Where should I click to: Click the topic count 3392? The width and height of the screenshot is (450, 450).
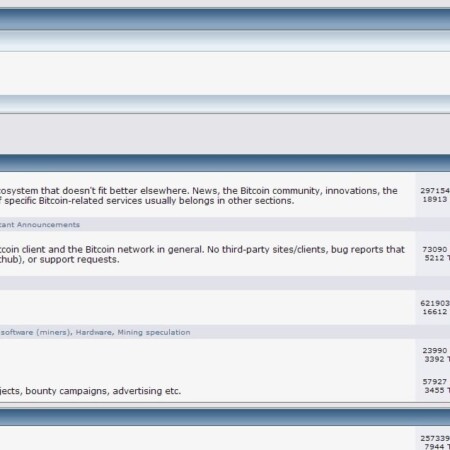coord(434,359)
